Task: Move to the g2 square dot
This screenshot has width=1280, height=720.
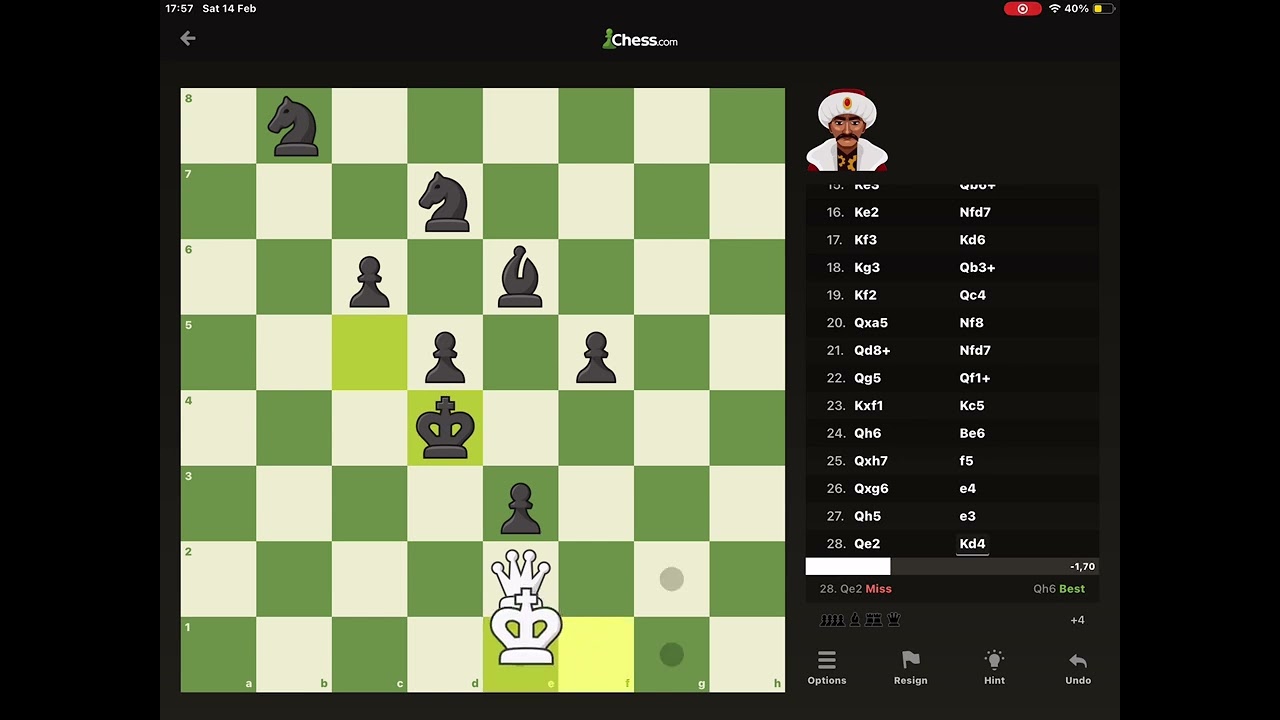Action: (672, 579)
